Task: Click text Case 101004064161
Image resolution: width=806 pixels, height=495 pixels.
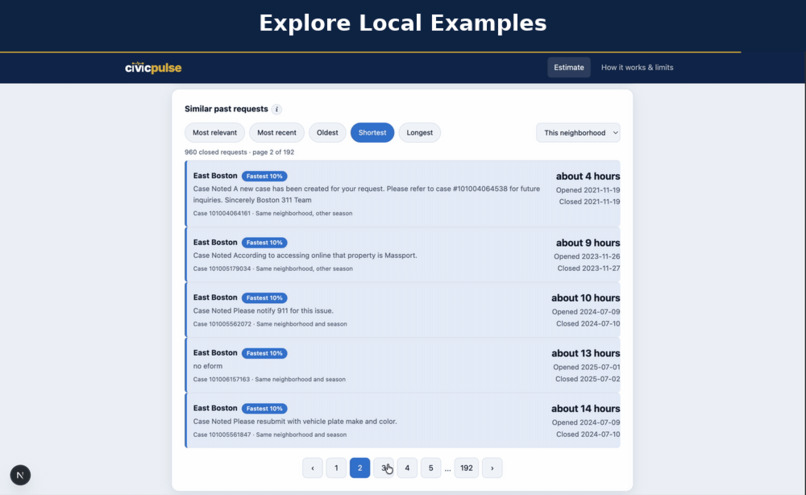Action: [222, 213]
